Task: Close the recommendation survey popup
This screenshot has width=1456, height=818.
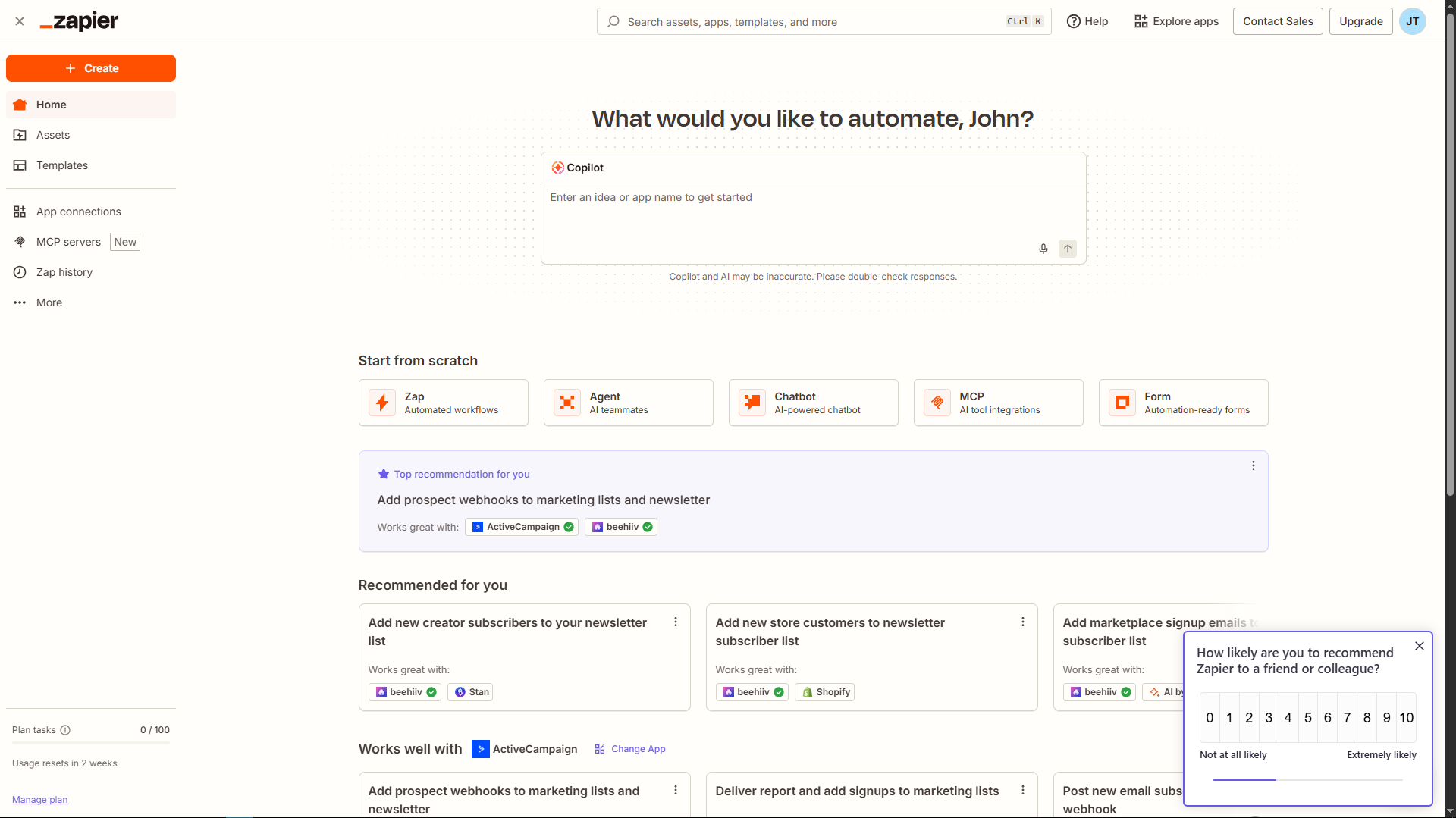Action: pyautogui.click(x=1419, y=646)
